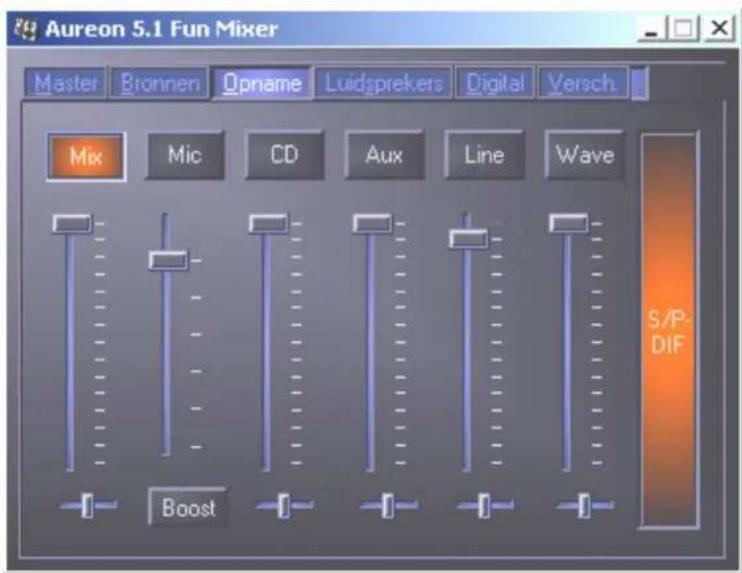Switch to the Digital tab
The height and width of the screenshot is (573, 742).
point(495,83)
